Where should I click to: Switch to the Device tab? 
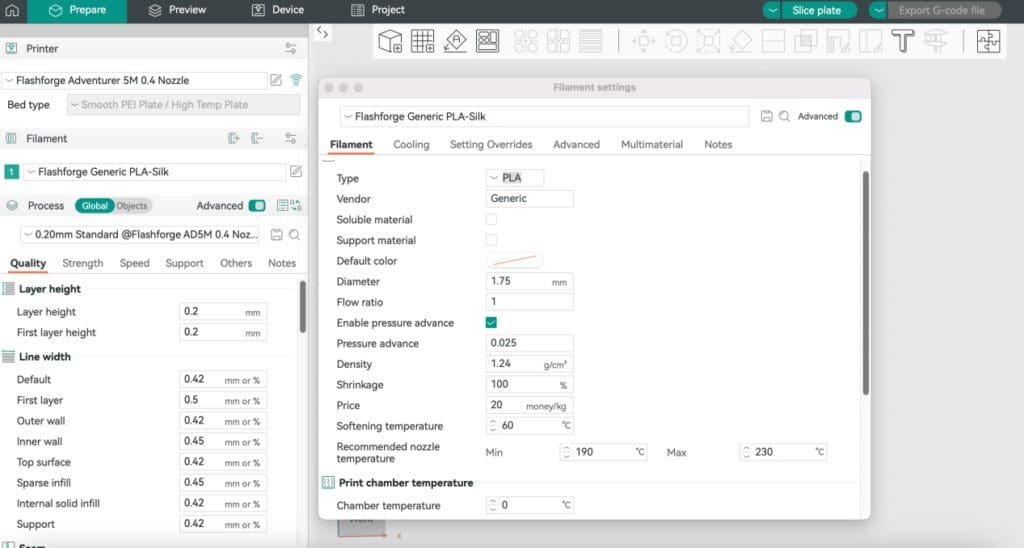coord(278,10)
